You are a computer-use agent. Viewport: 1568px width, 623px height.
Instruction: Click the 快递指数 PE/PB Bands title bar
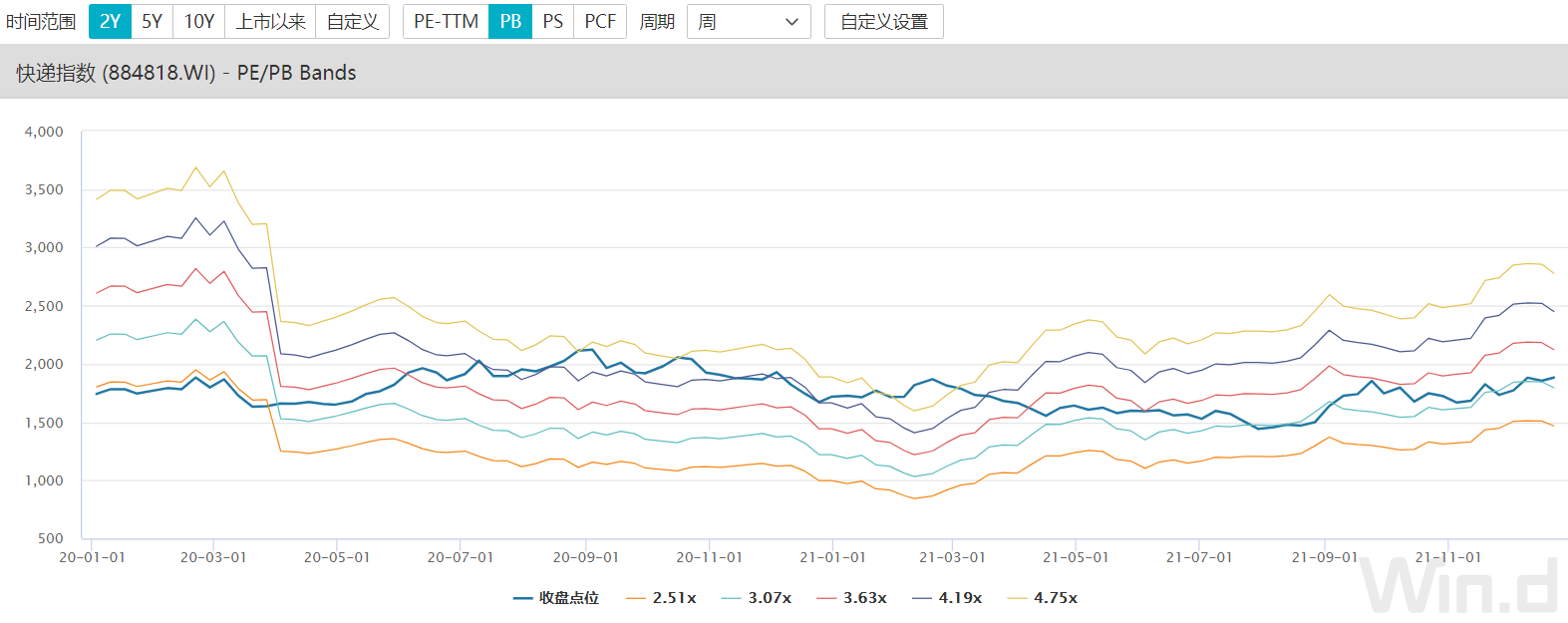pyautogui.click(x=186, y=73)
